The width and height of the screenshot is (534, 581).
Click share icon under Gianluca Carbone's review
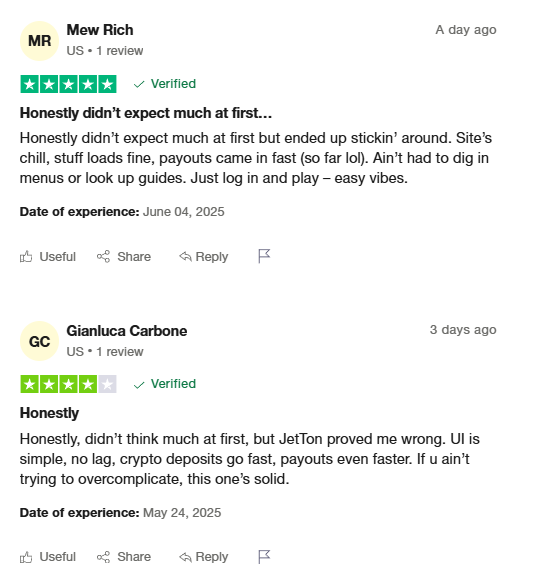(103, 557)
